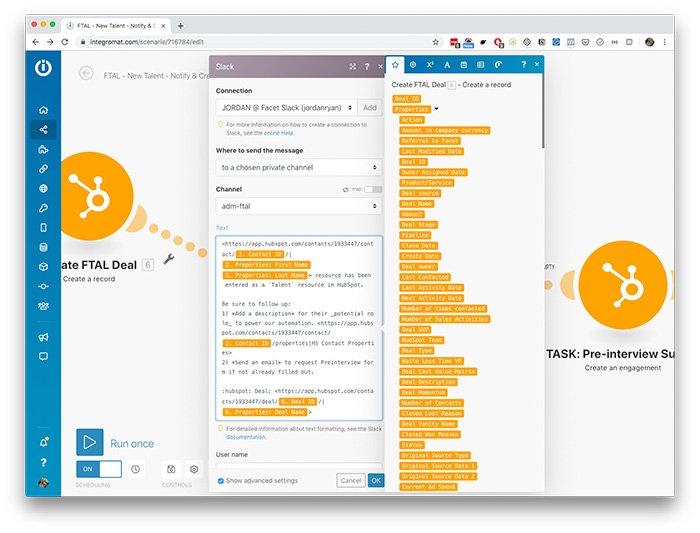Open Keys icon in sidebar
700x533 pixels.
click(43, 208)
